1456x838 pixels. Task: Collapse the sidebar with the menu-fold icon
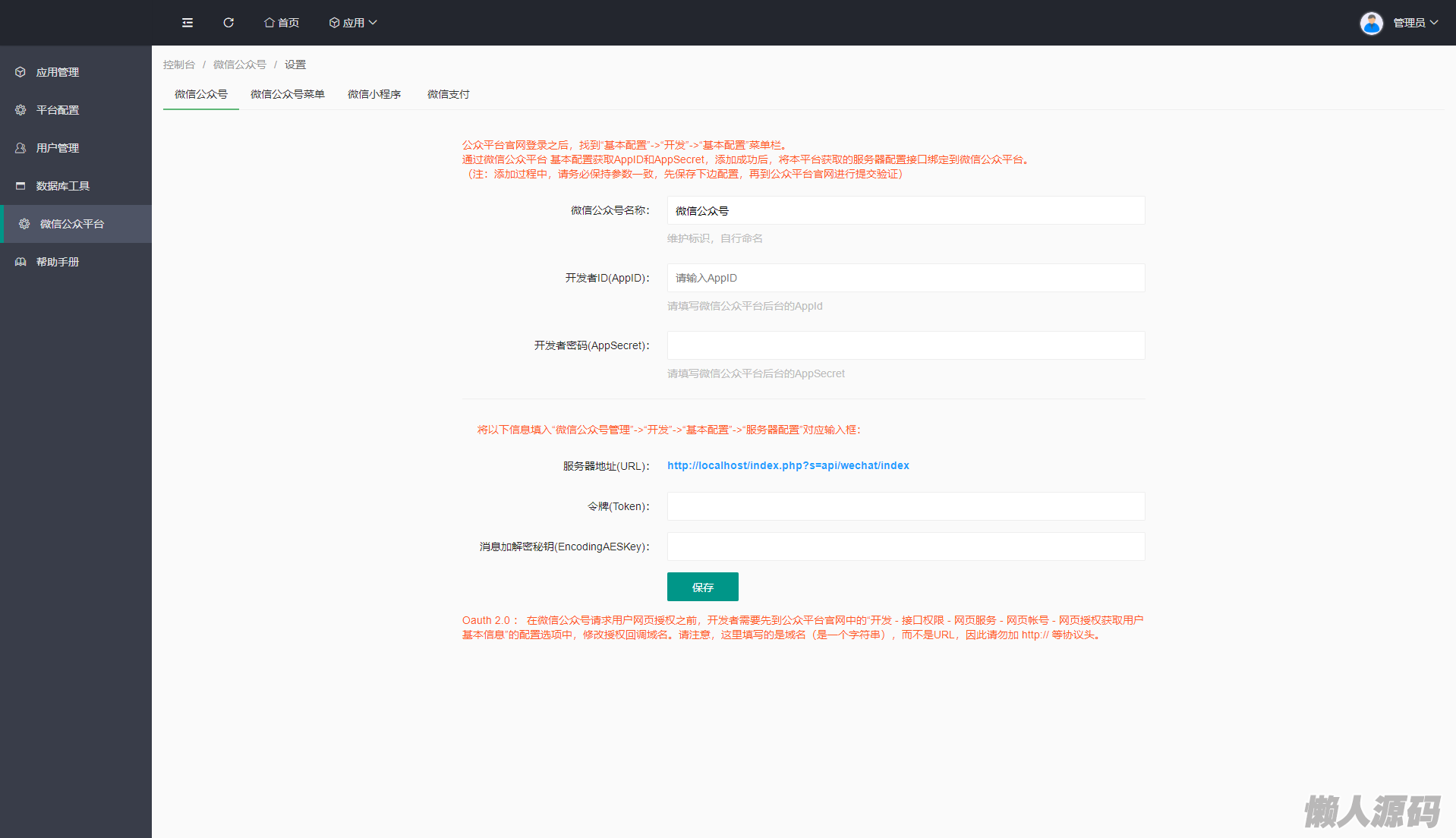[x=188, y=23]
